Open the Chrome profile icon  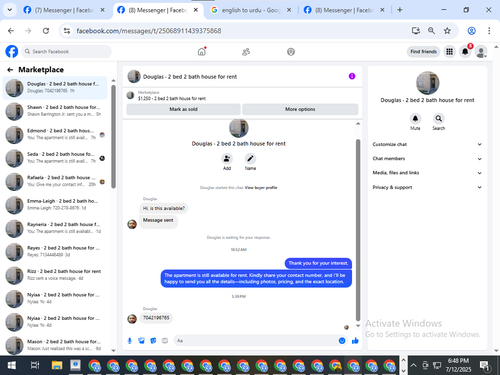pyautogui.click(x=471, y=31)
